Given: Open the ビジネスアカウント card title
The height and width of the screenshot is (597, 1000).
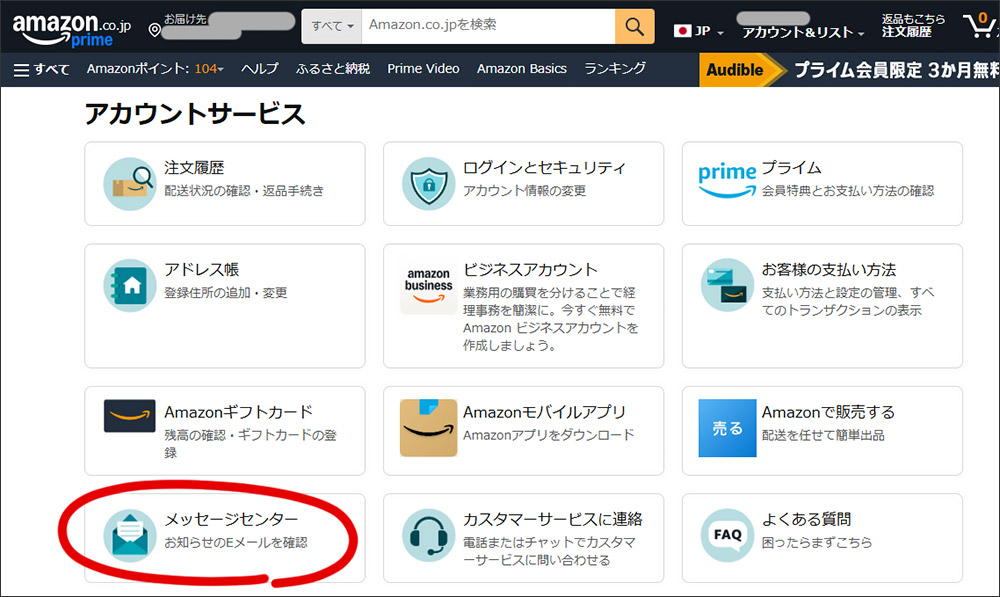Looking at the screenshot, I should [530, 269].
